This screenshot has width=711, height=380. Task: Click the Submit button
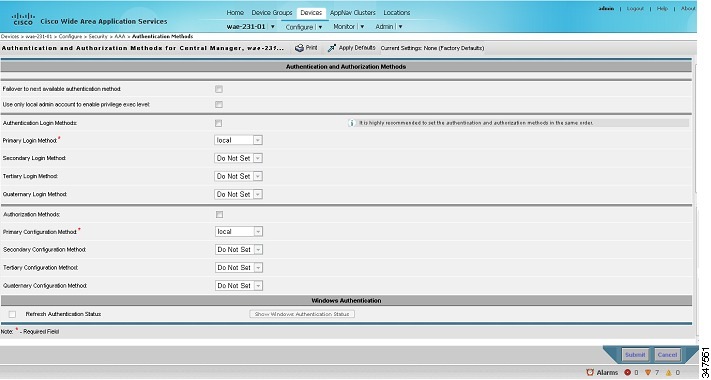point(635,355)
